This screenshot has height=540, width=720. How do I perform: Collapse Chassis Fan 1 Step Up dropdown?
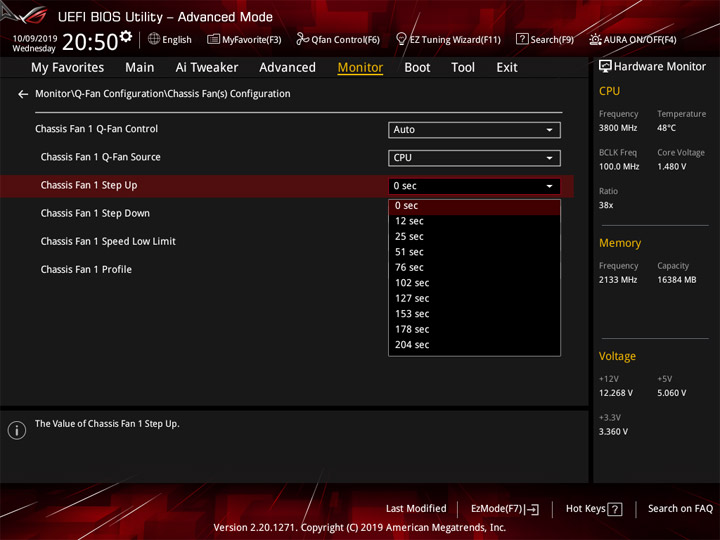pyautogui.click(x=474, y=186)
